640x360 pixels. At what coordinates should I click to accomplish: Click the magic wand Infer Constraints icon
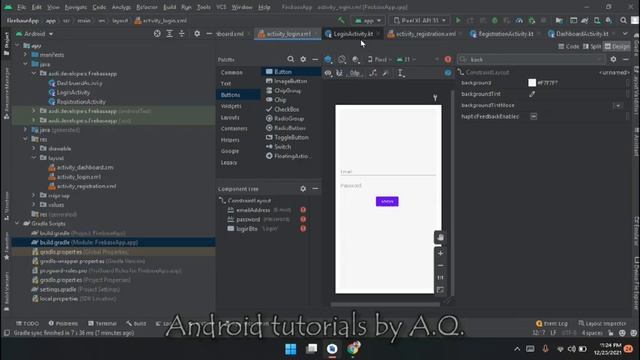pos(385,73)
